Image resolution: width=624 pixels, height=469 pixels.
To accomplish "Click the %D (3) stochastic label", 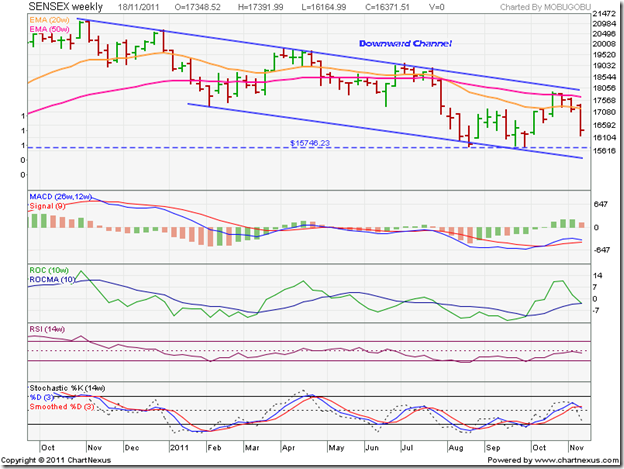I will click(41, 397).
